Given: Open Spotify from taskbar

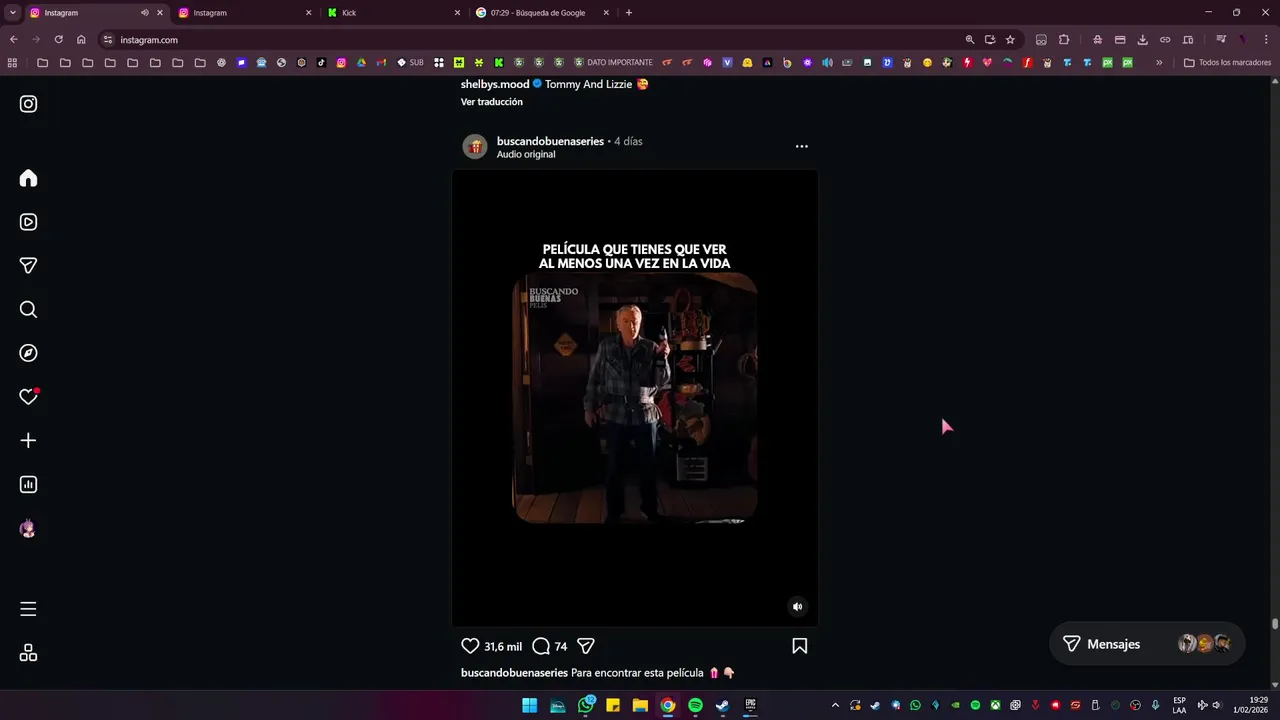Looking at the screenshot, I should [x=695, y=705].
